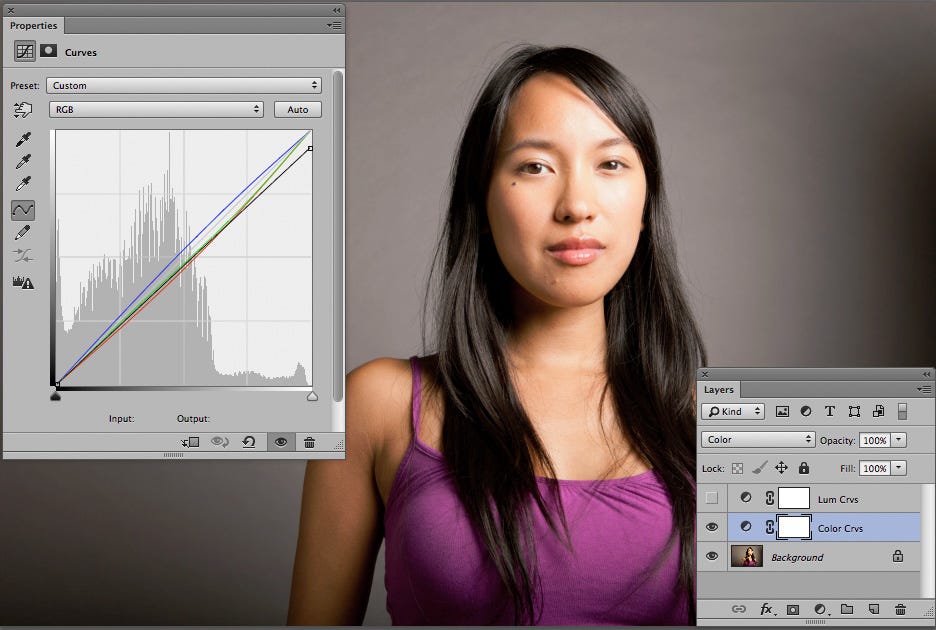The image size is (936, 630).
Task: Pick the white point eyedropper
Action: (x=23, y=183)
